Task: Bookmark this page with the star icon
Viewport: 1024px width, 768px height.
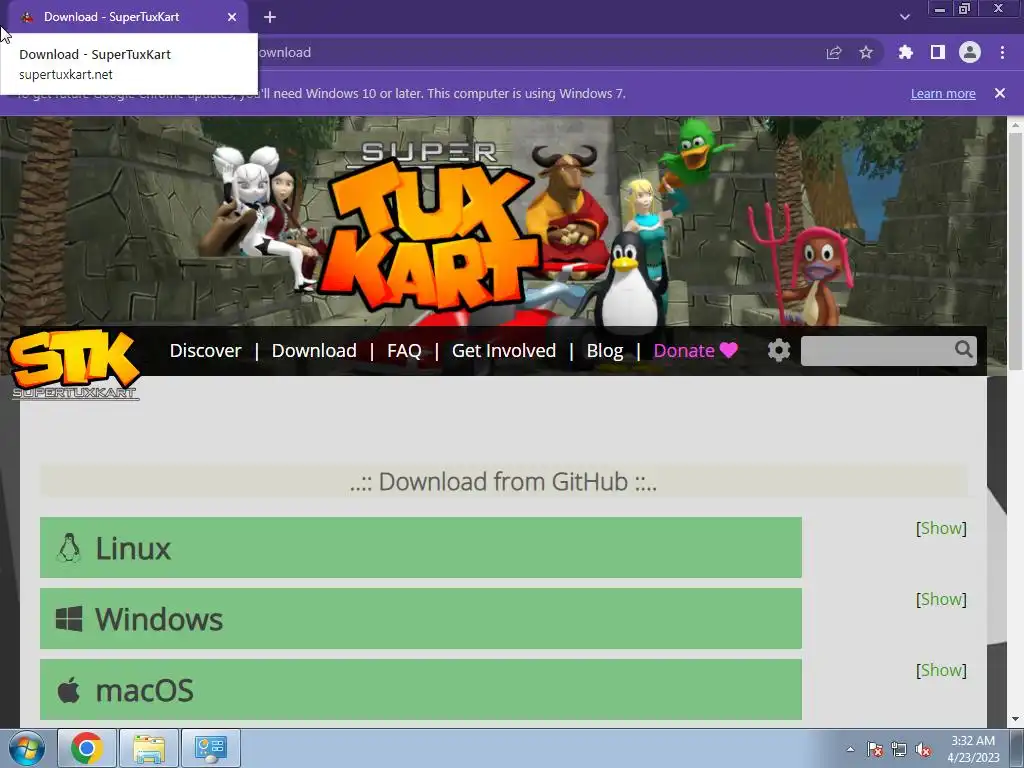Action: pos(866,52)
